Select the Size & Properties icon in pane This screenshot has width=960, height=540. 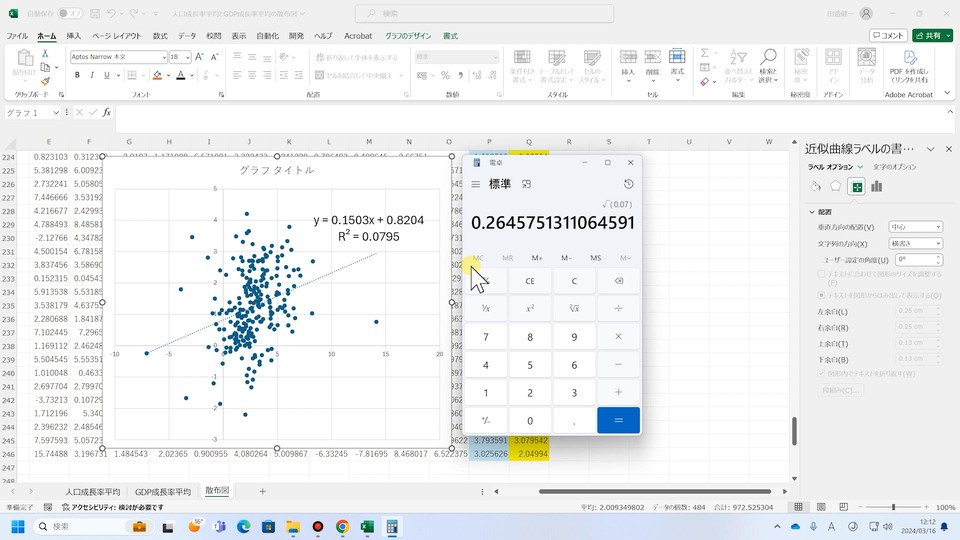[856, 186]
